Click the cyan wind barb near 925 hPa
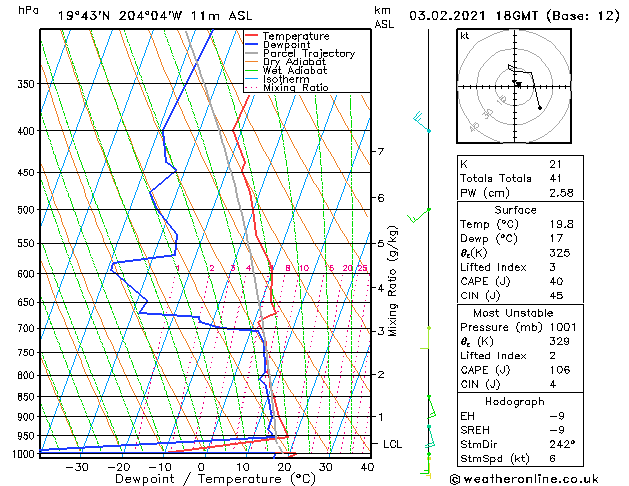 (430, 437)
